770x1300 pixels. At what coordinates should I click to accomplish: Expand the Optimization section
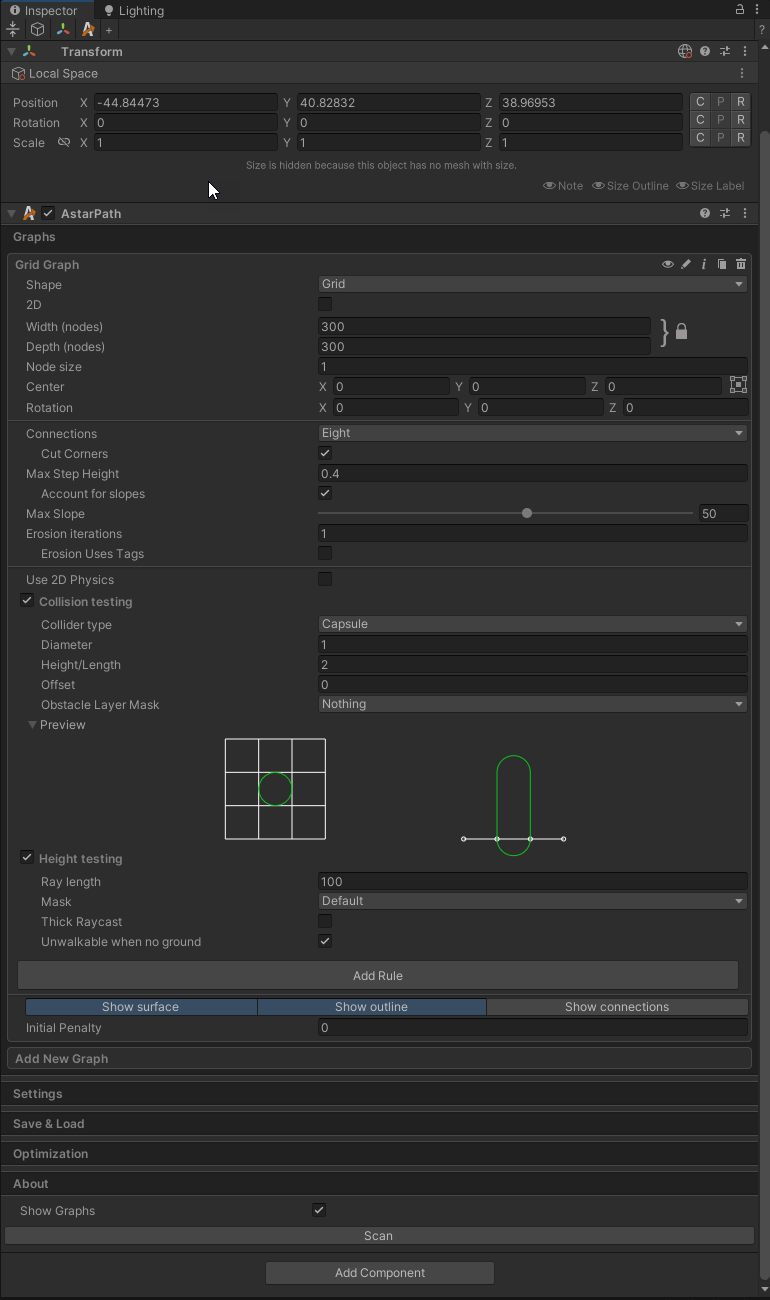tap(51, 1153)
